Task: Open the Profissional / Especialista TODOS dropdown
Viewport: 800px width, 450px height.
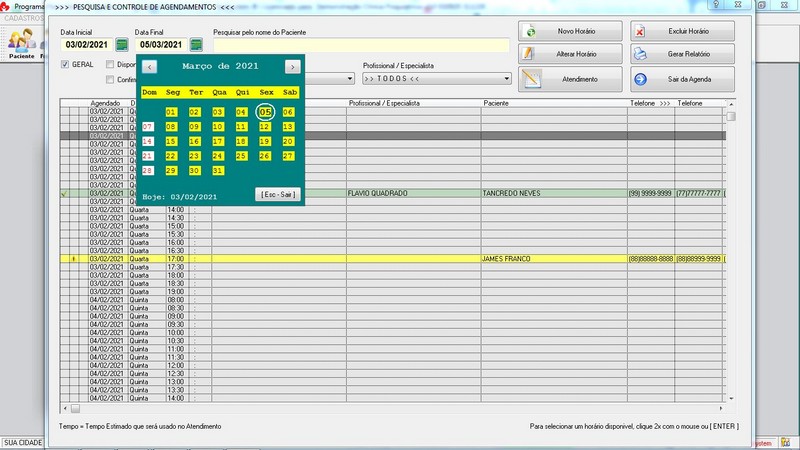Action: pos(437,79)
